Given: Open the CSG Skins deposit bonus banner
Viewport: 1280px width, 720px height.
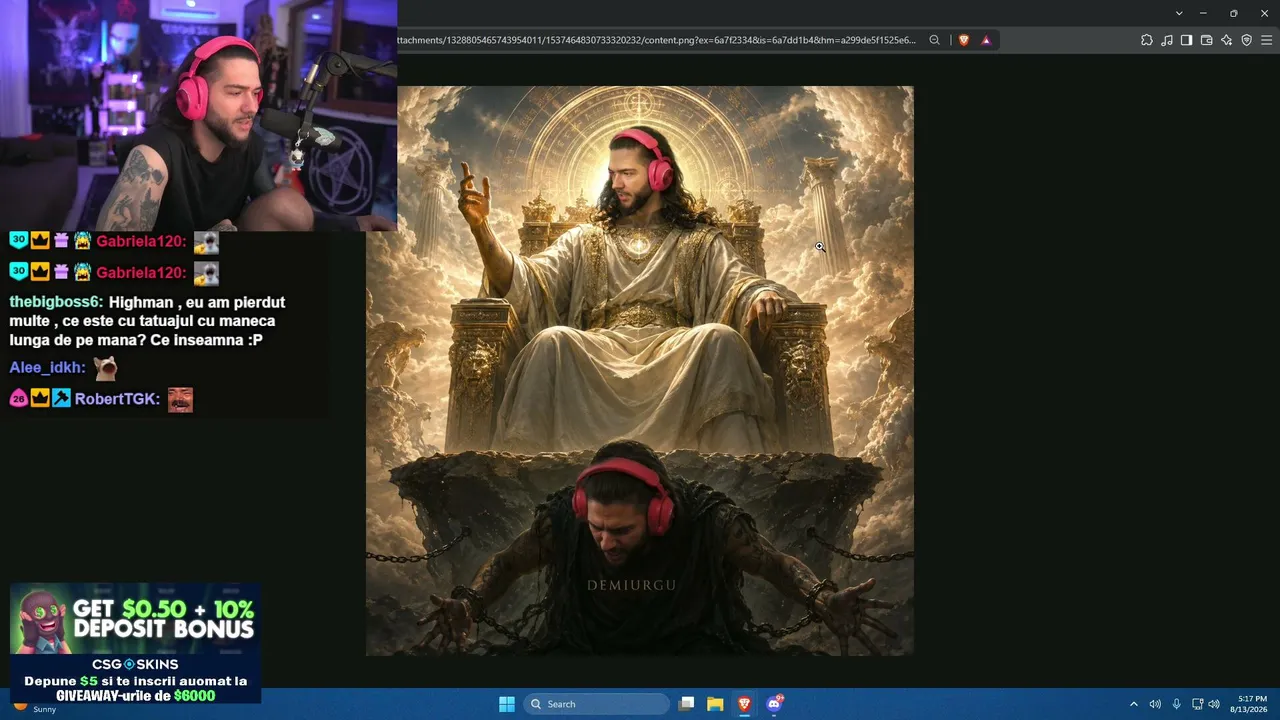Looking at the screenshot, I should [135, 644].
